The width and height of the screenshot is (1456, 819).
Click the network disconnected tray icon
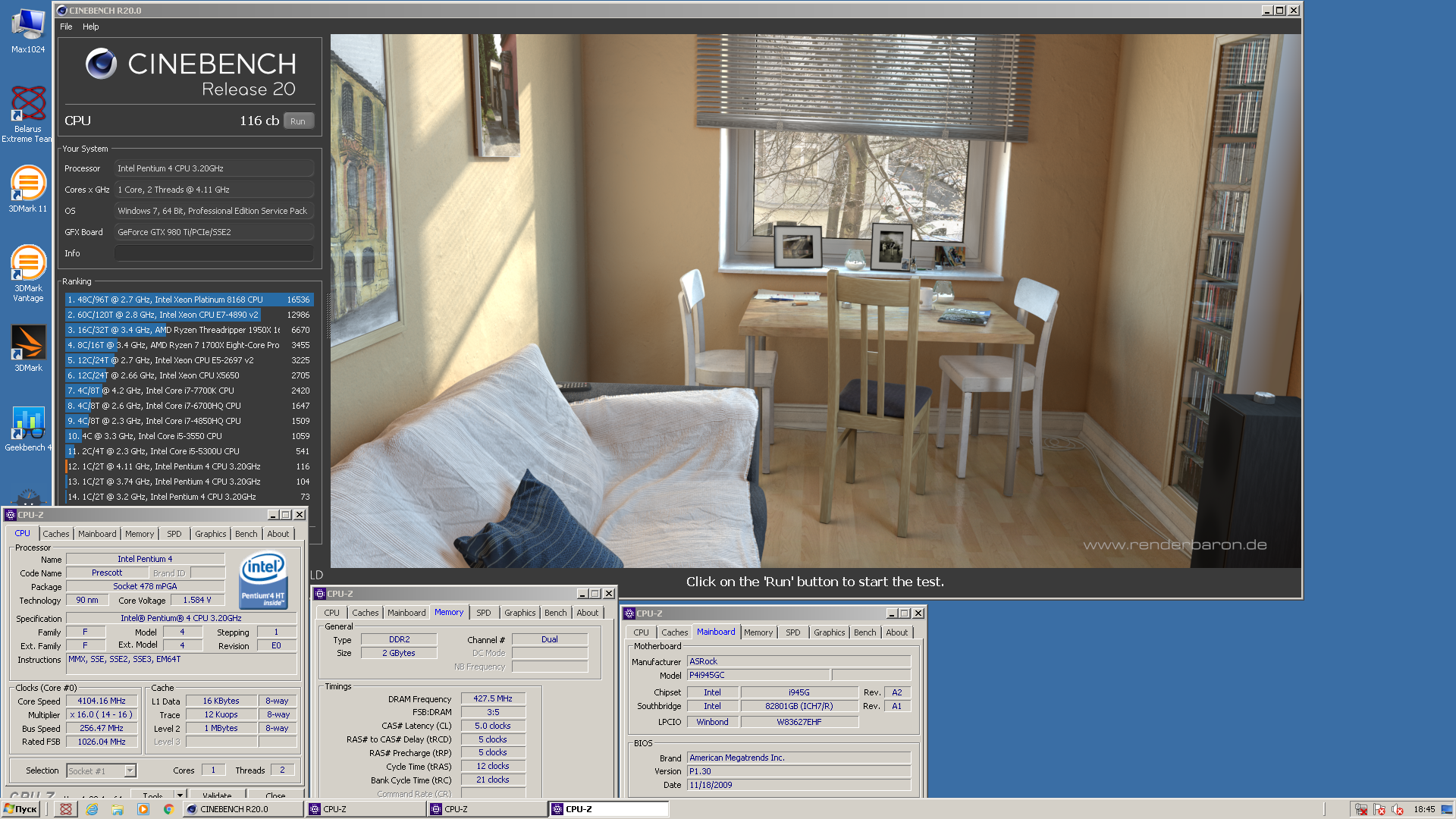click(x=1361, y=809)
